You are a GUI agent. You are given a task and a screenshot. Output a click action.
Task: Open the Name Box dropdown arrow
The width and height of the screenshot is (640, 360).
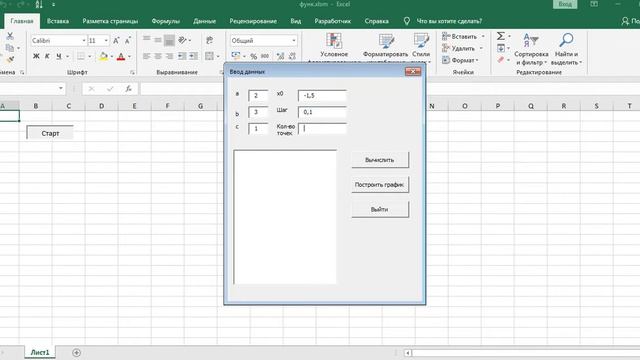pos(61,88)
